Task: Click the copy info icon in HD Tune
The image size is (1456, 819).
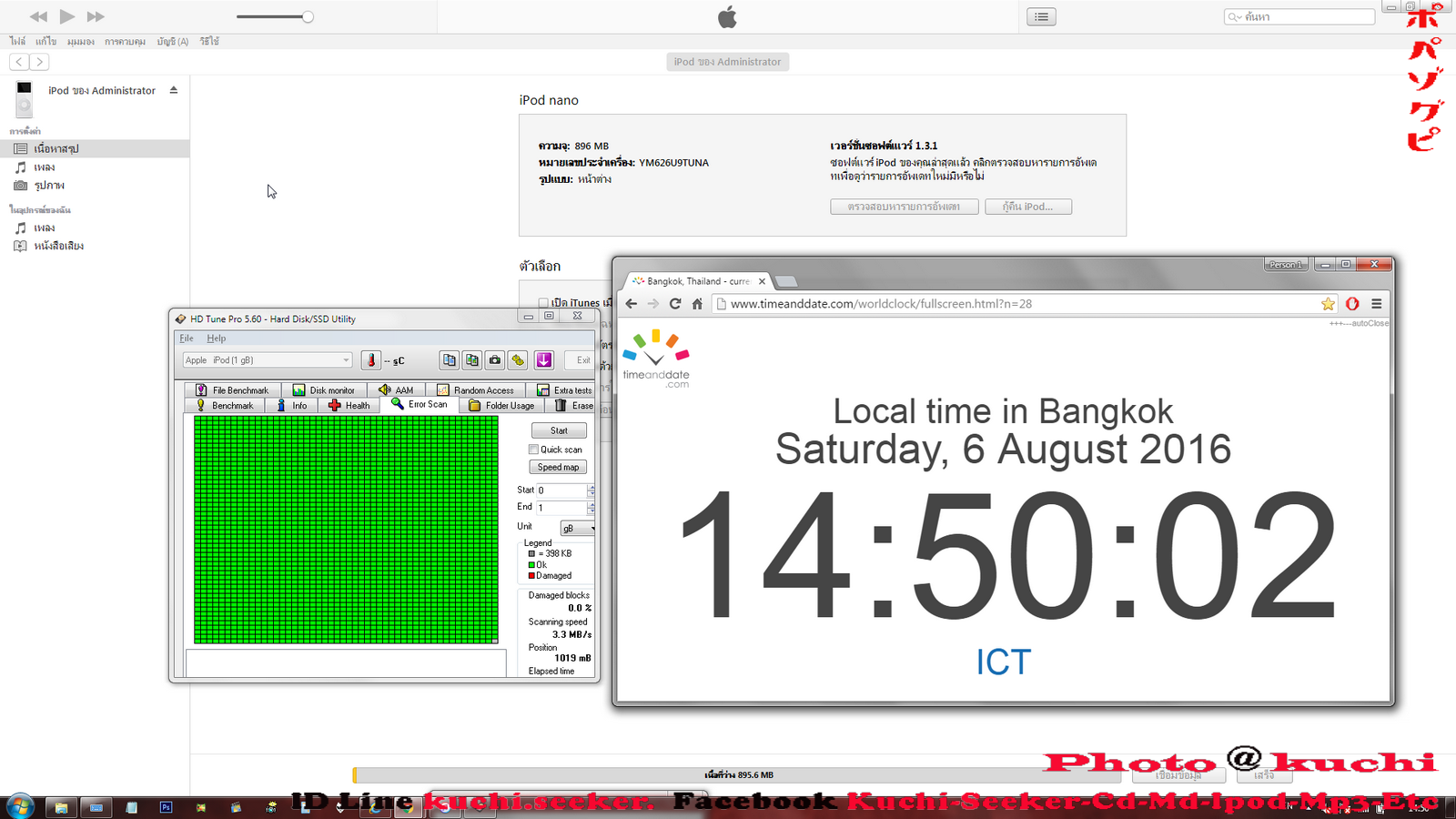Action: coord(449,360)
